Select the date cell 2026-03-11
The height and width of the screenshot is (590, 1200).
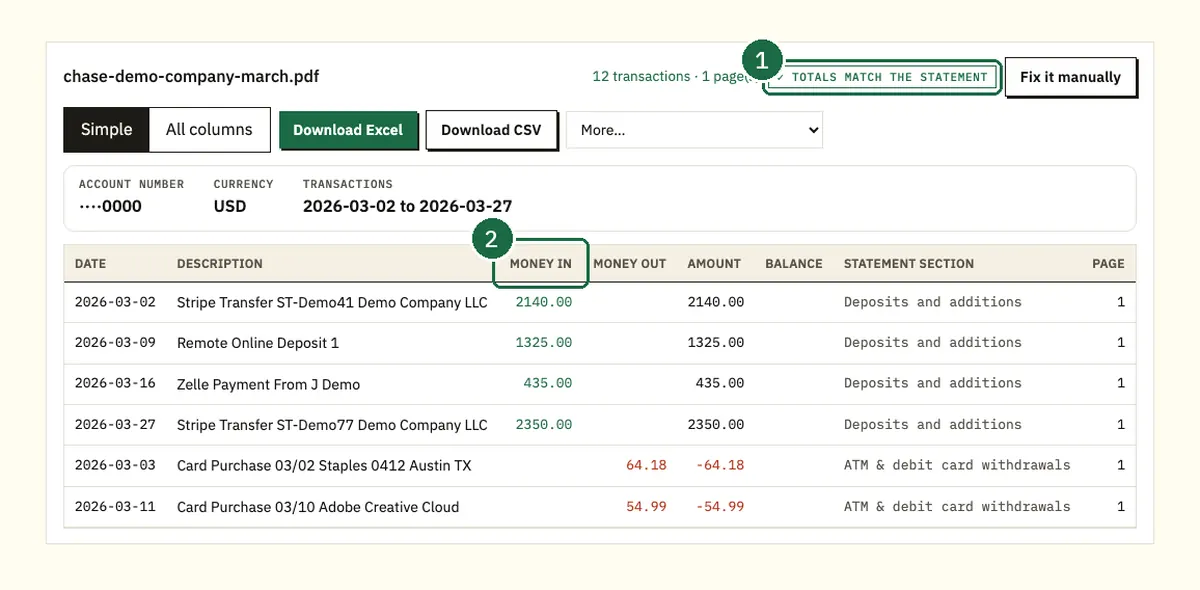click(115, 507)
